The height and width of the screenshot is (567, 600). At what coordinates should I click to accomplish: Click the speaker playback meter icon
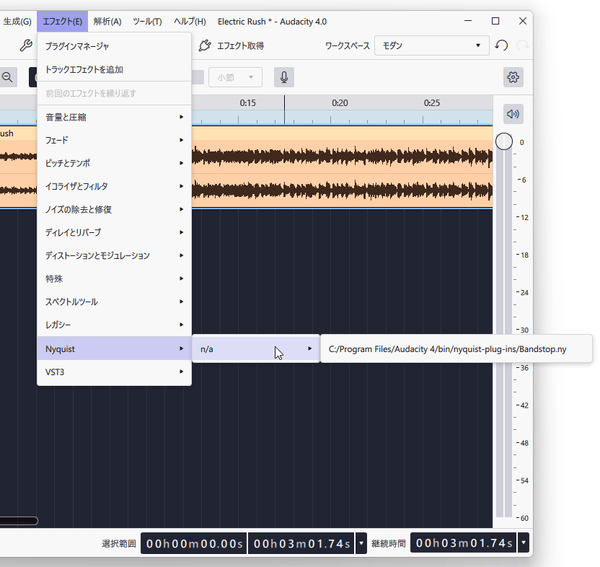[513, 114]
